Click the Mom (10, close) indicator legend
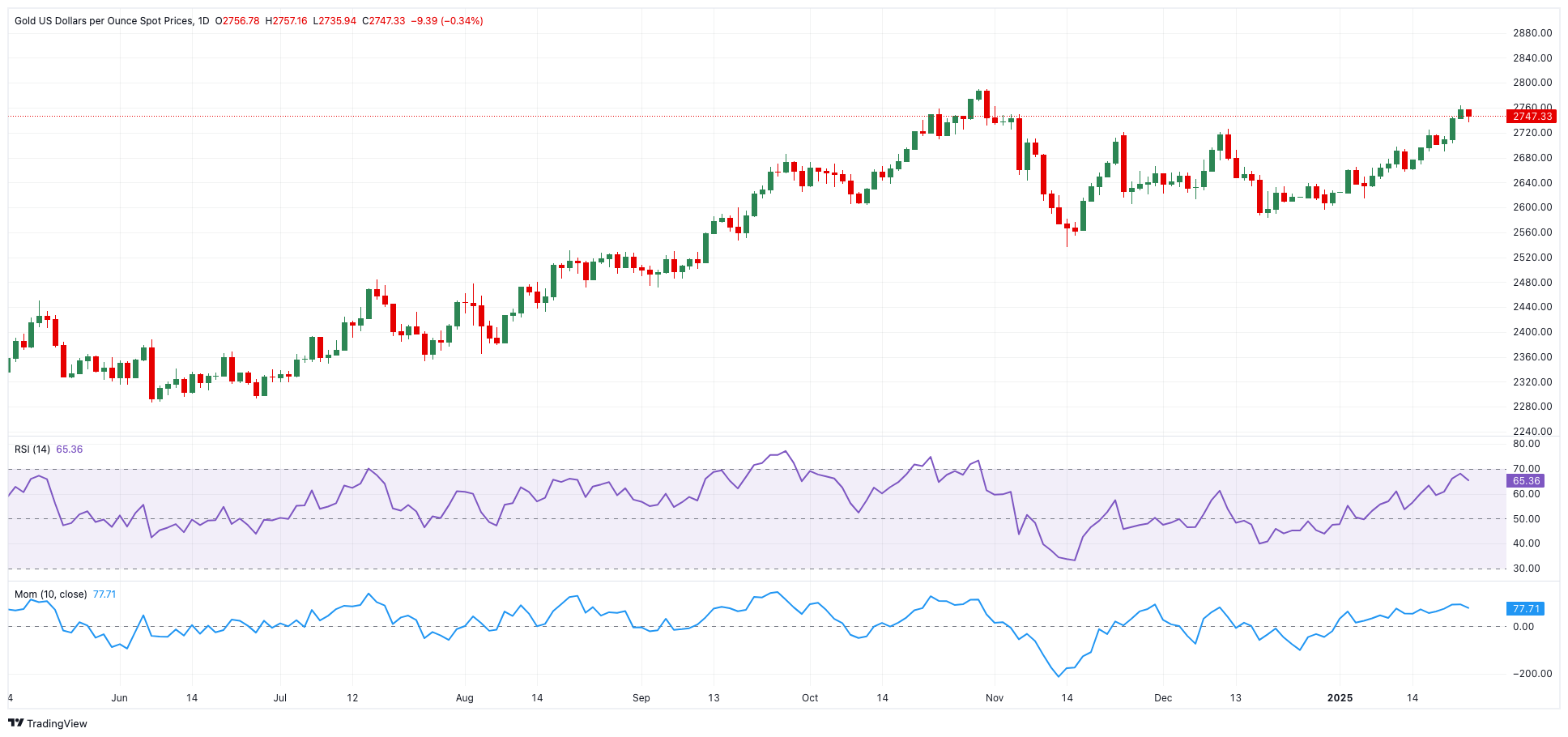 coord(50,594)
